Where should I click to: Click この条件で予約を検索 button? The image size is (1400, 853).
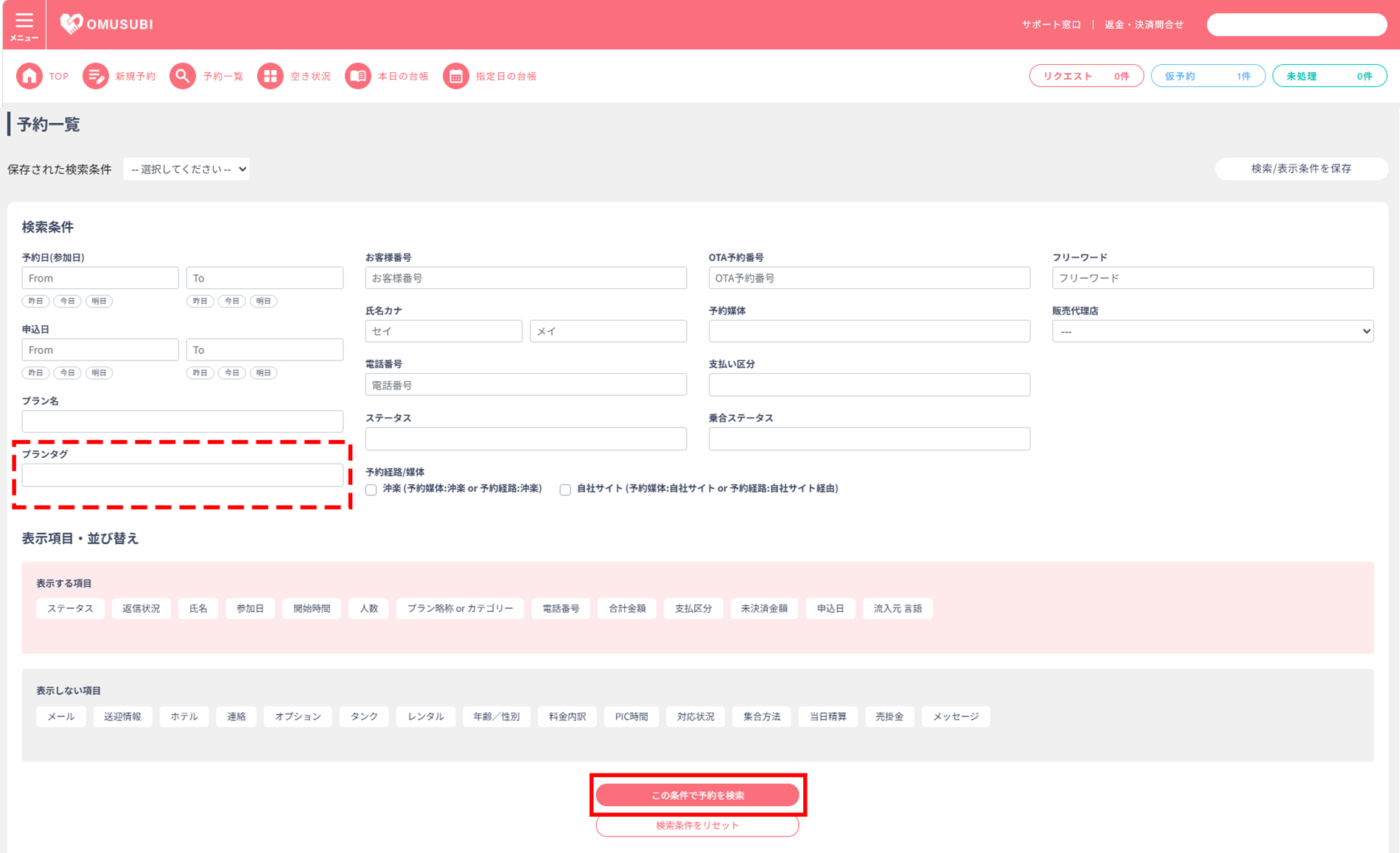(697, 795)
